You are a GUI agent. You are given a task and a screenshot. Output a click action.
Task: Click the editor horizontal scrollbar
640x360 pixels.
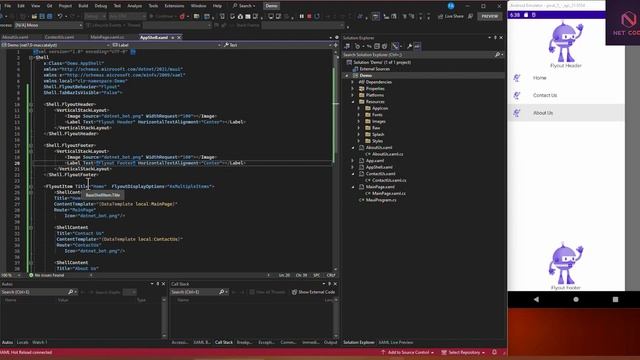coord(179,276)
